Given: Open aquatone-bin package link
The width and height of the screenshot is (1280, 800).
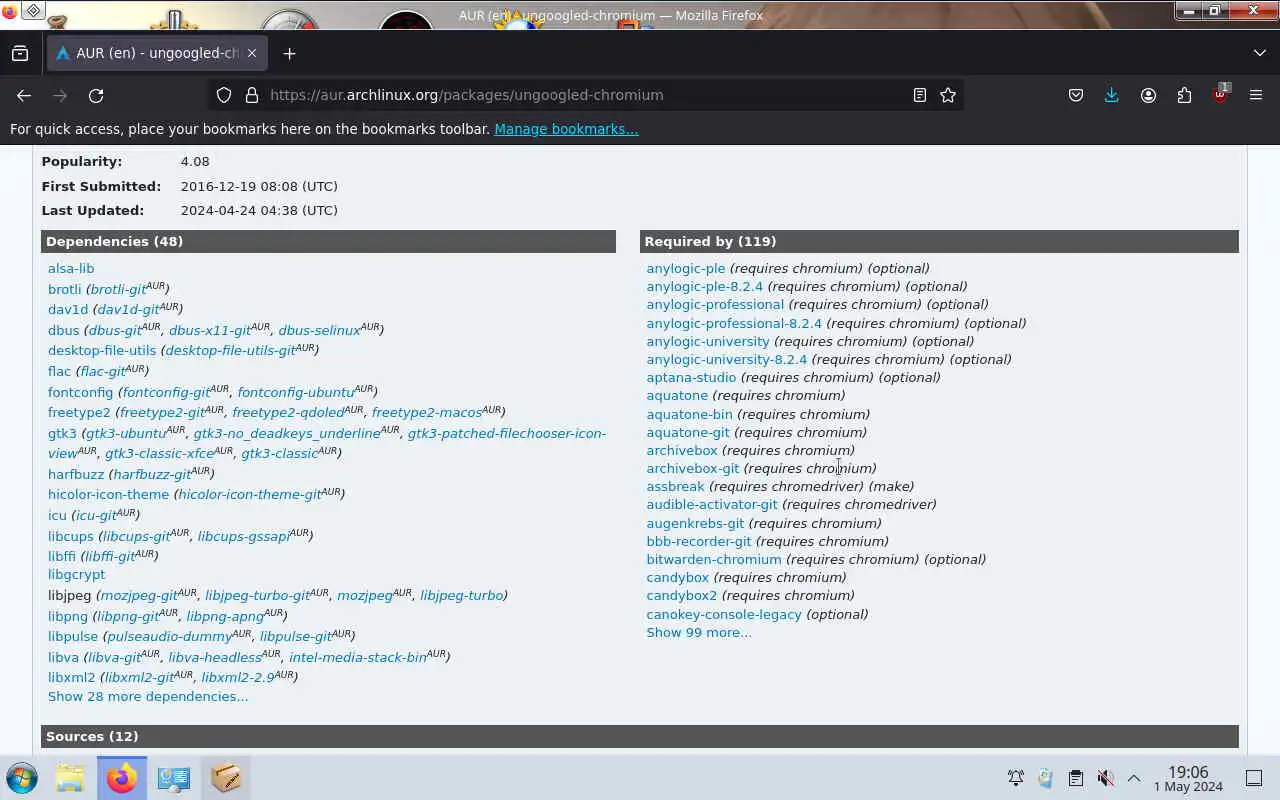Looking at the screenshot, I should click(689, 414).
